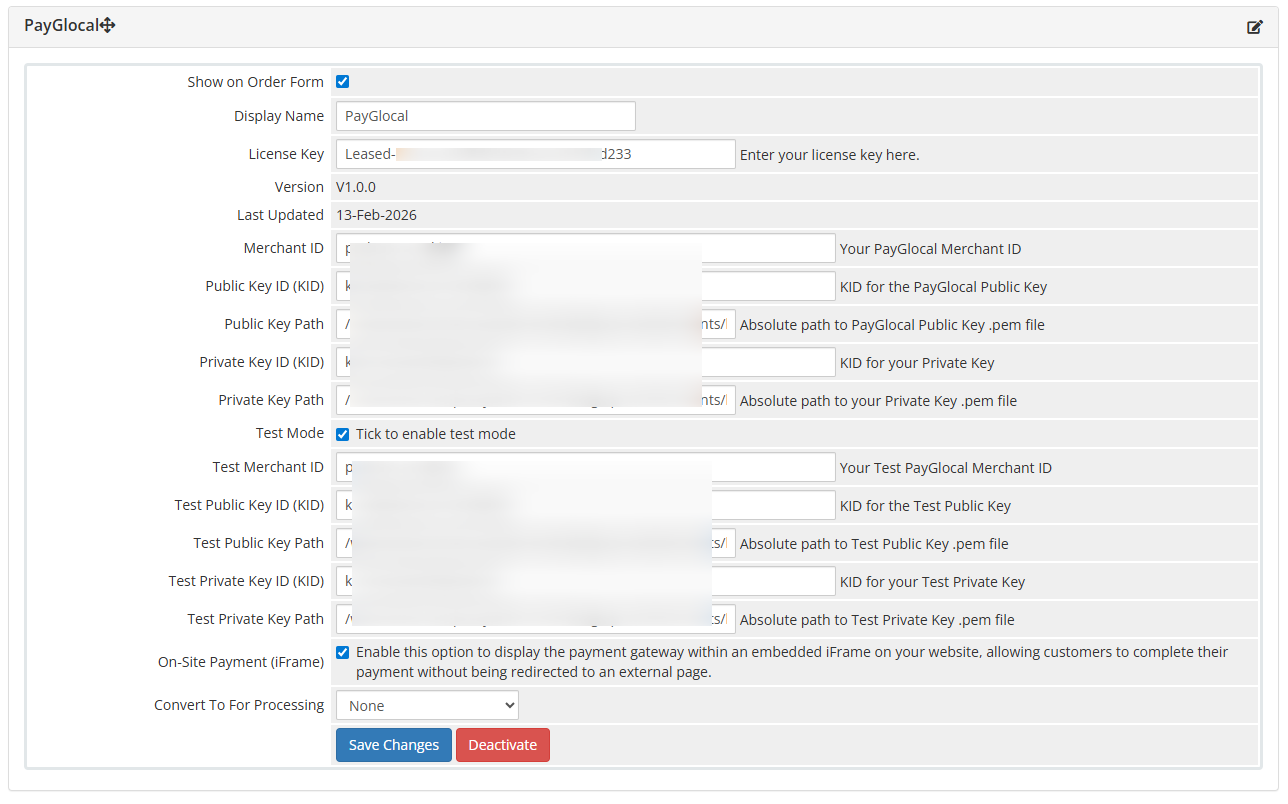Click the red Deactivate button

pyautogui.click(x=502, y=745)
